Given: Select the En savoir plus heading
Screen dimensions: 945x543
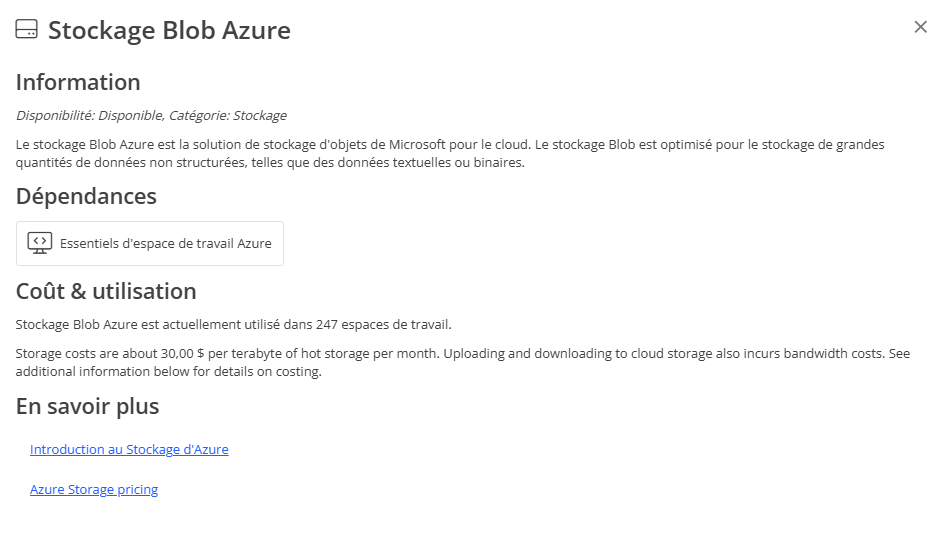Looking at the screenshot, I should [x=87, y=406].
